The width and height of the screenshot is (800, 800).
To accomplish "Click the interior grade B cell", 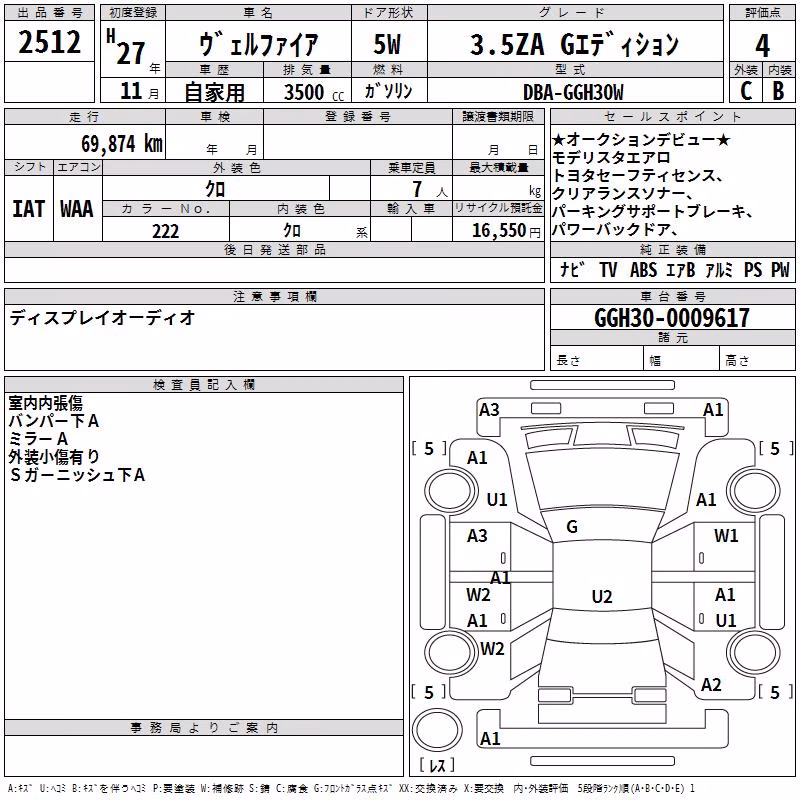I will point(779,90).
